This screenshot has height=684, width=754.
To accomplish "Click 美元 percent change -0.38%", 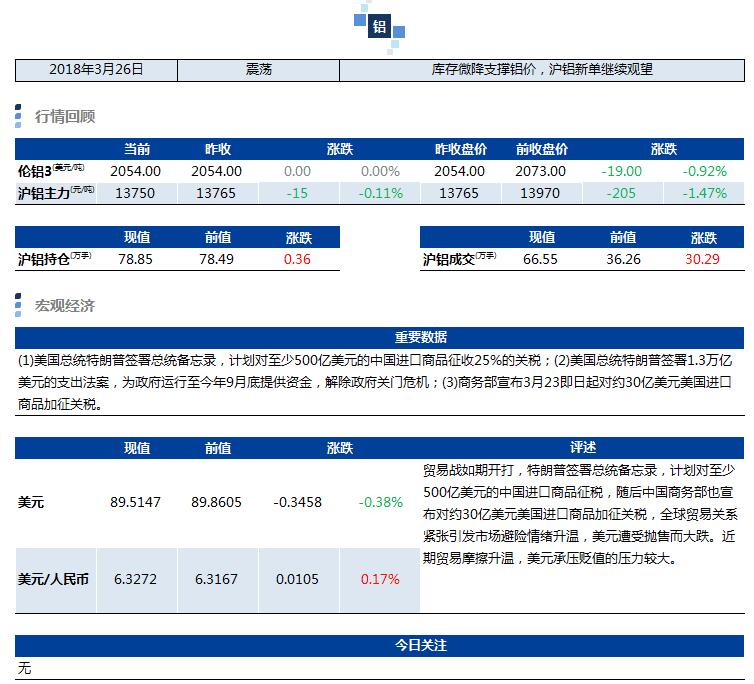I will (380, 502).
